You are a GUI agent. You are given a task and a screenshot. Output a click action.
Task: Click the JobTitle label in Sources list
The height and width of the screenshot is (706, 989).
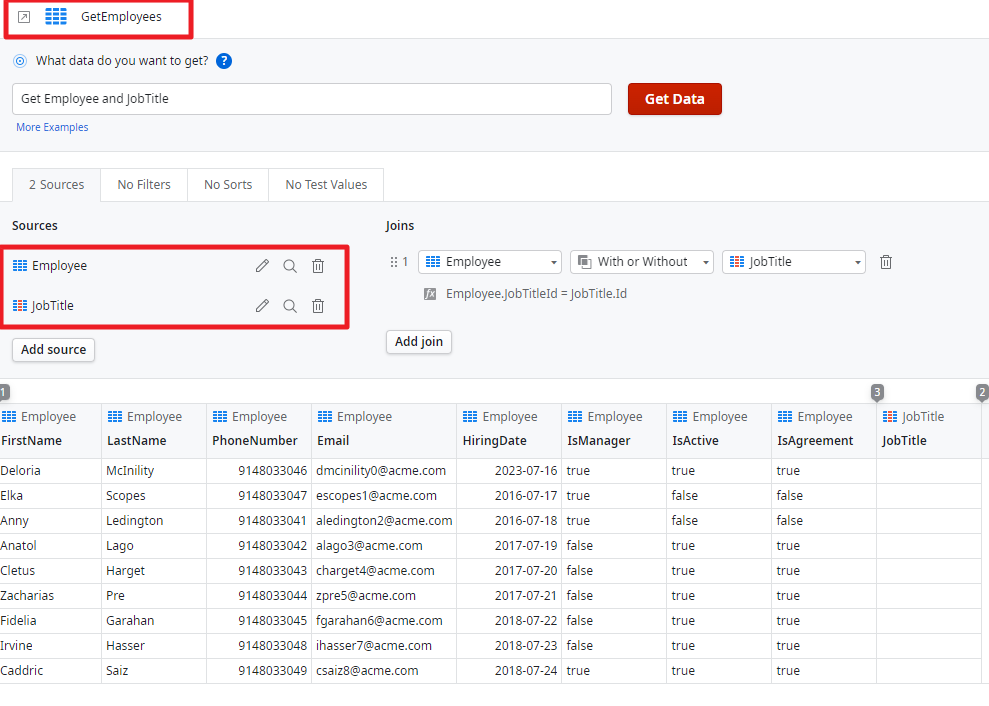click(x=53, y=306)
